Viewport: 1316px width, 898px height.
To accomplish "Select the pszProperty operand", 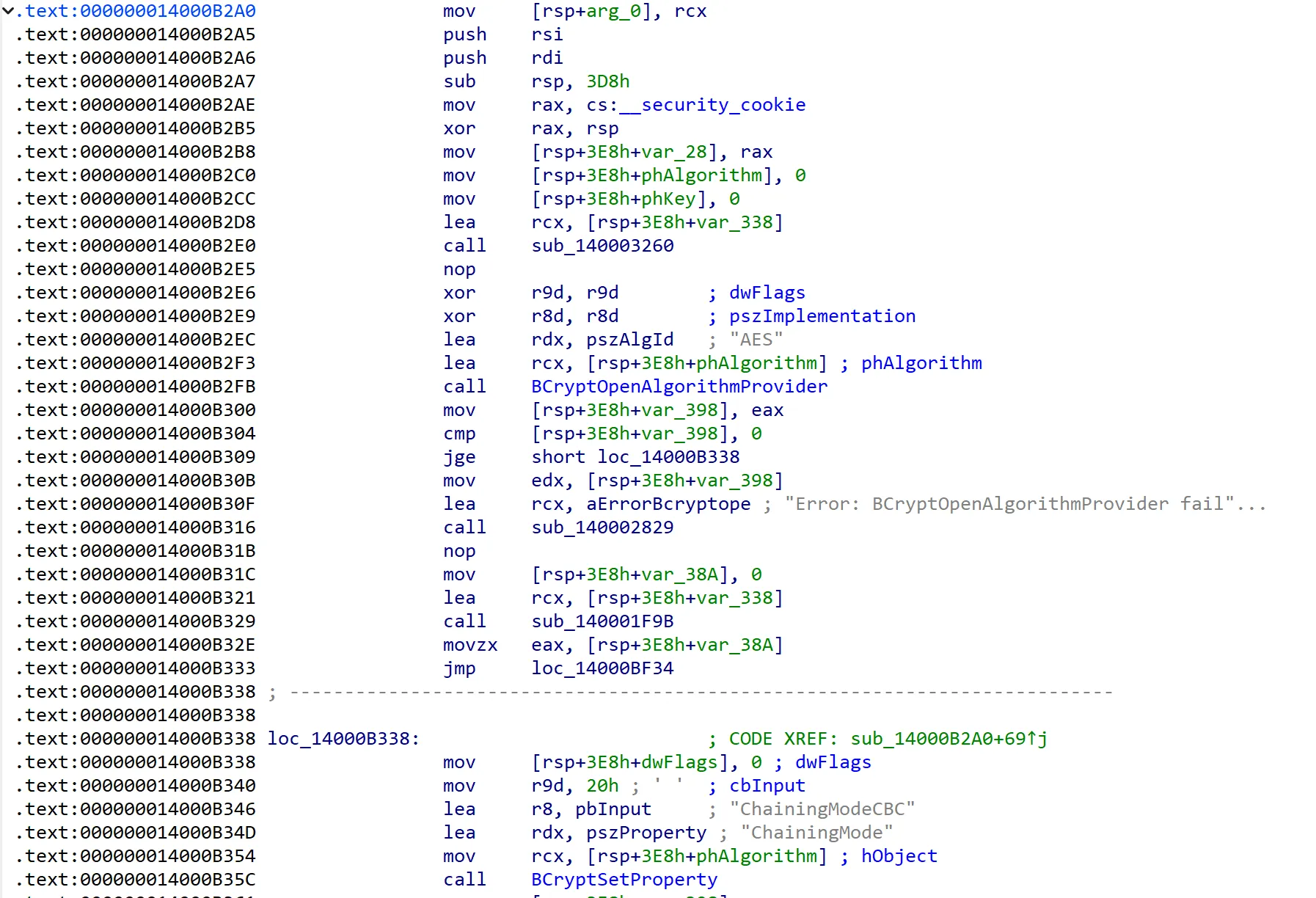I will 646,833.
